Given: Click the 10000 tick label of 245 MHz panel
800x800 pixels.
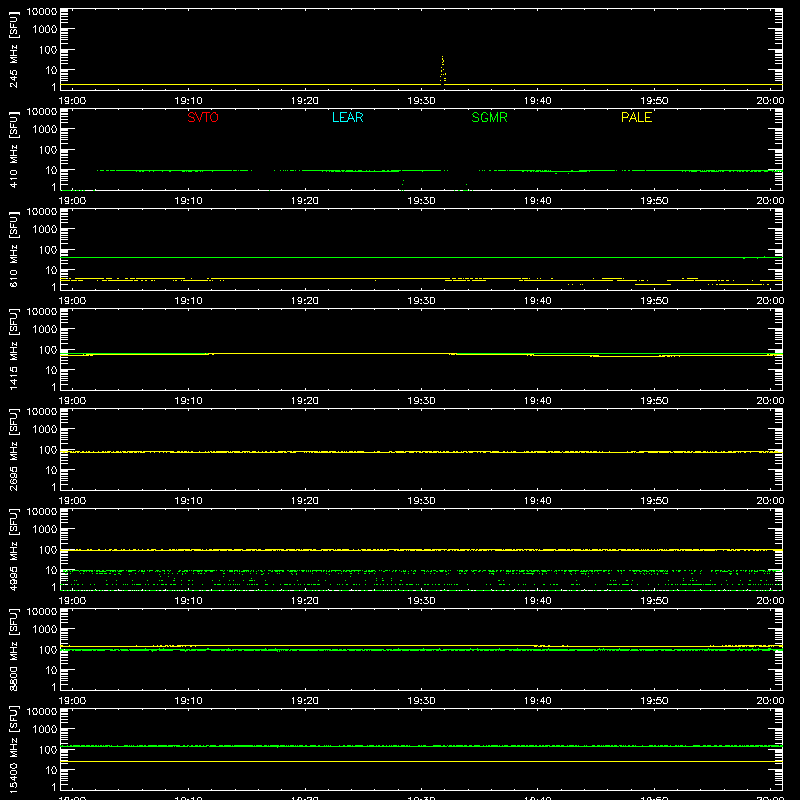Looking at the screenshot, I should (42, 12).
